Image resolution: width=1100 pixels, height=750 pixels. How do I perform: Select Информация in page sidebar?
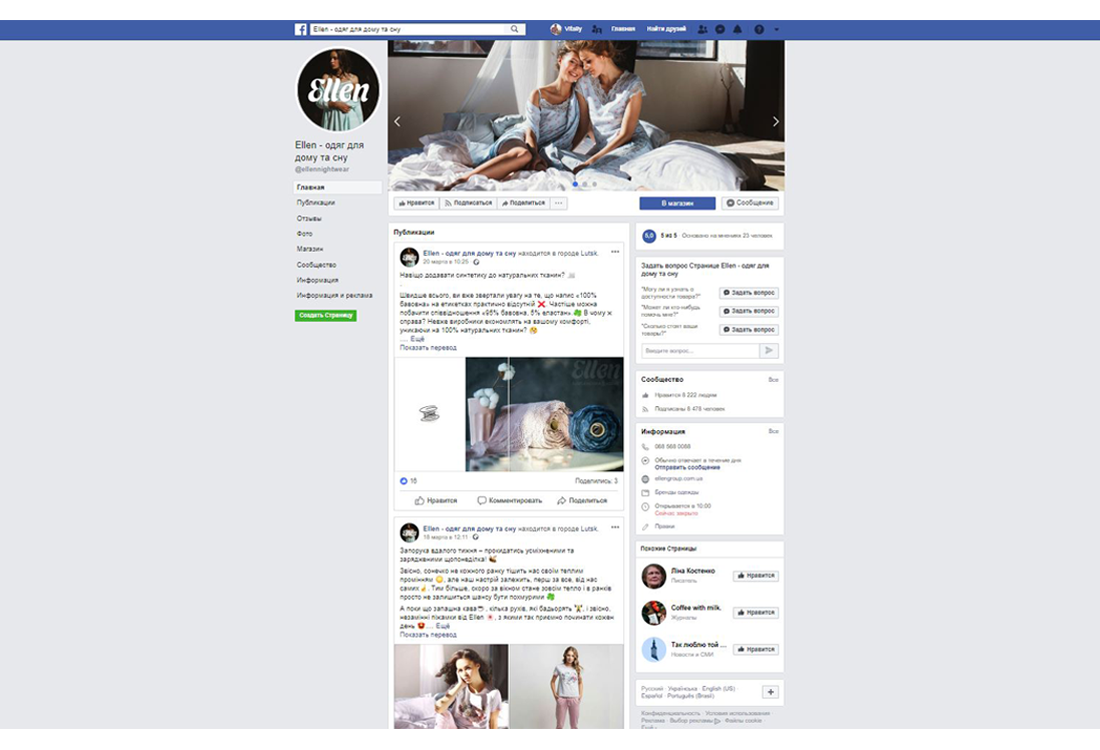[x=317, y=281]
